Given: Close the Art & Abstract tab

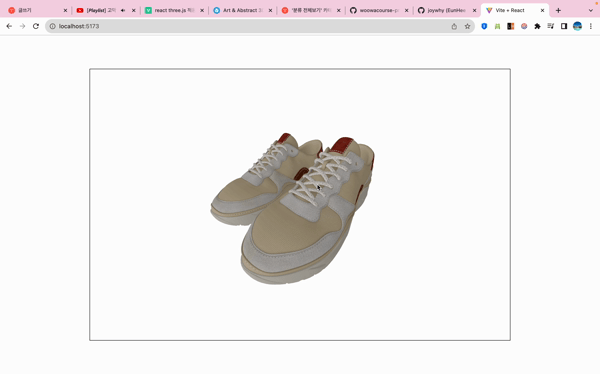Looking at the screenshot, I should 270,10.
